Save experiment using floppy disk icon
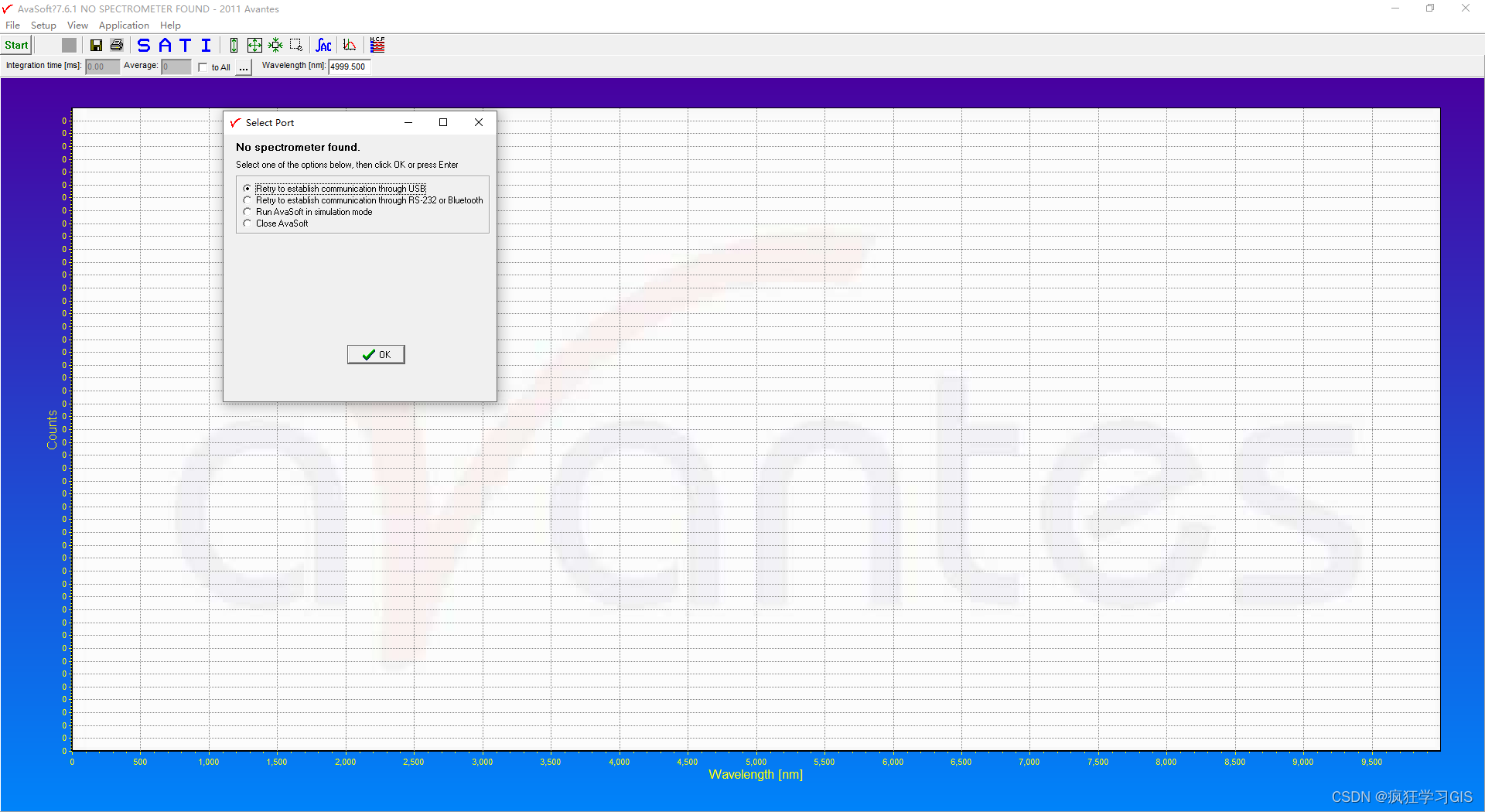The height and width of the screenshot is (812, 1485). click(96, 45)
